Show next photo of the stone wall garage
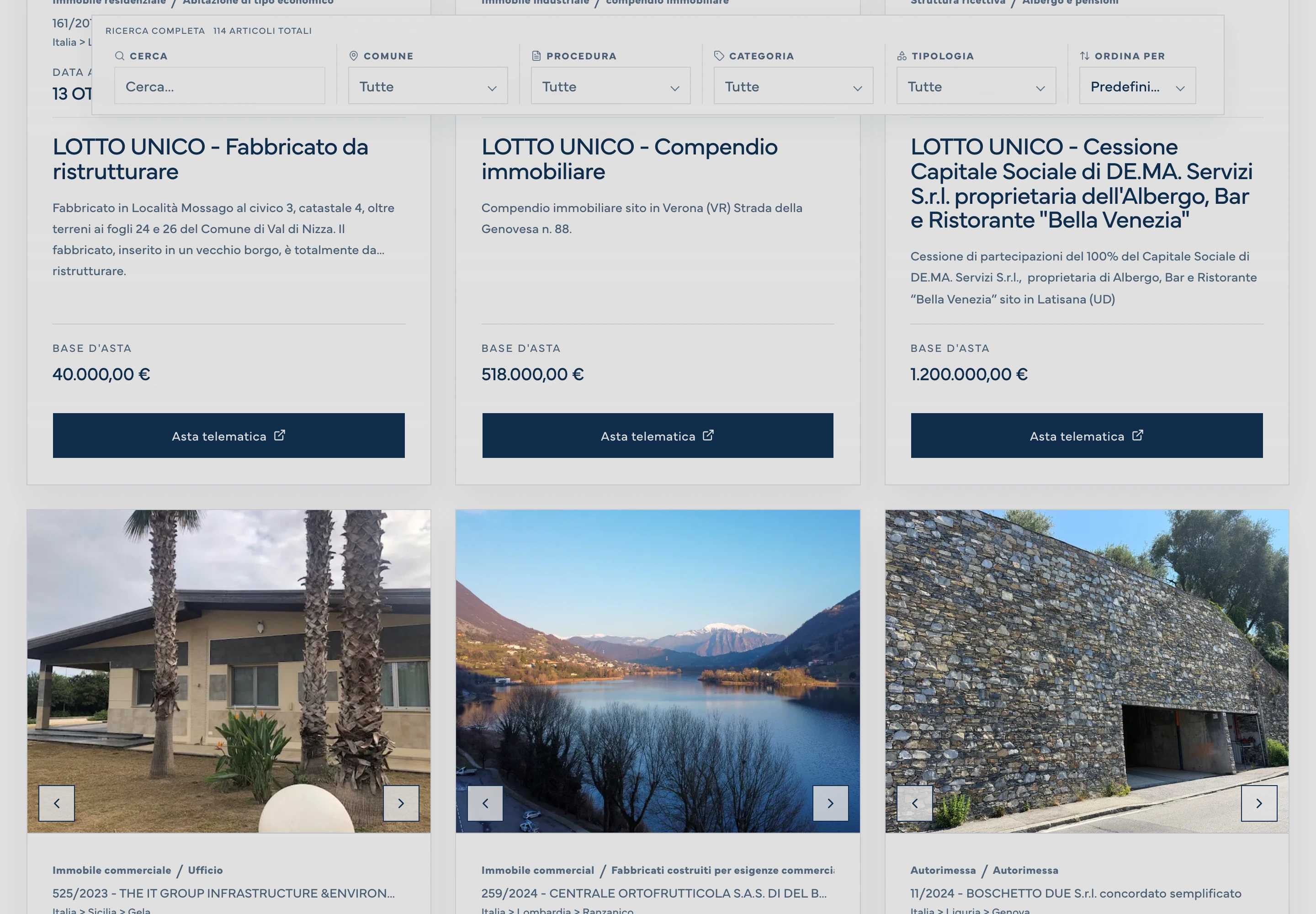Image resolution: width=1316 pixels, height=914 pixels. click(x=1259, y=803)
